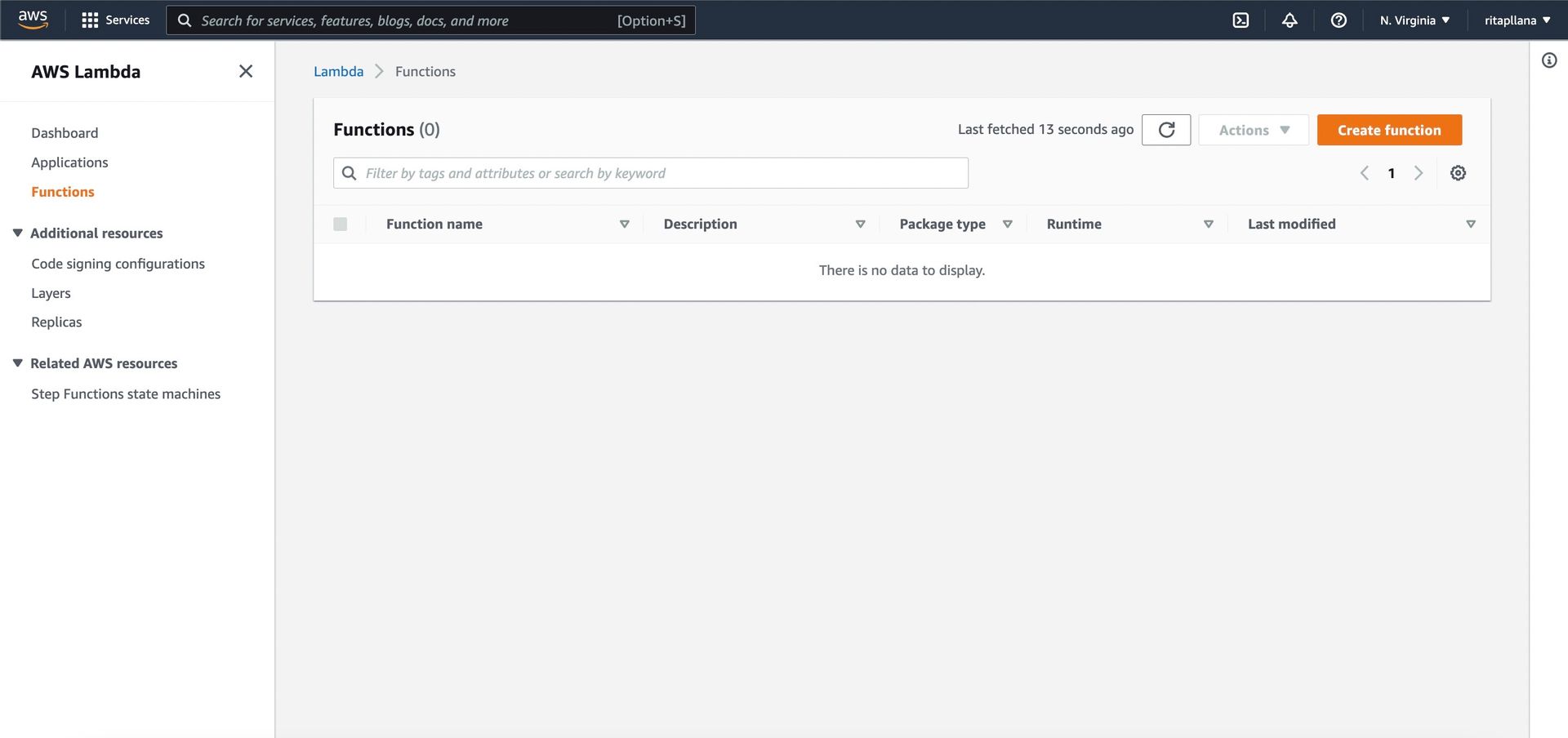Go to previous page arrow
The width and height of the screenshot is (1568, 738).
pyautogui.click(x=1364, y=173)
